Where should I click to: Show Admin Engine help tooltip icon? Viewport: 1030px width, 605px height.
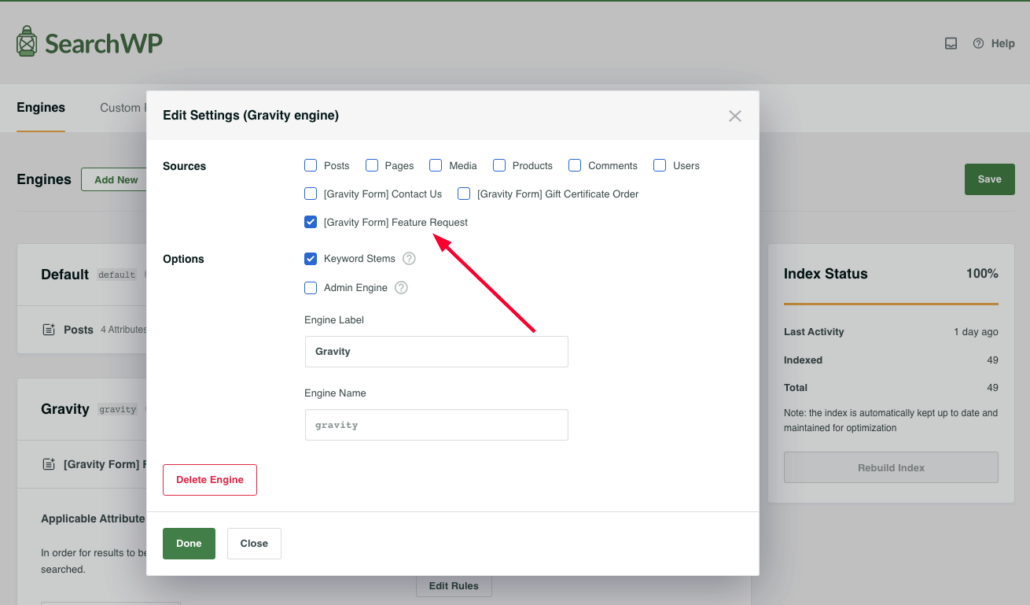pos(401,288)
